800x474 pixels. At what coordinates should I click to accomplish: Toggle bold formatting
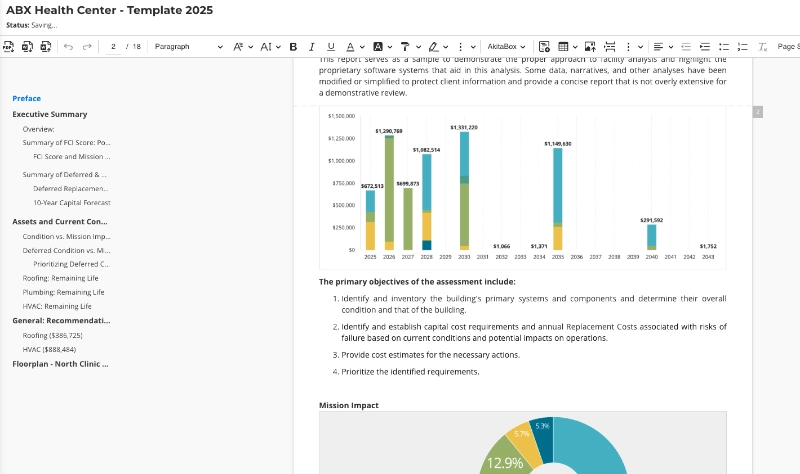pos(293,46)
